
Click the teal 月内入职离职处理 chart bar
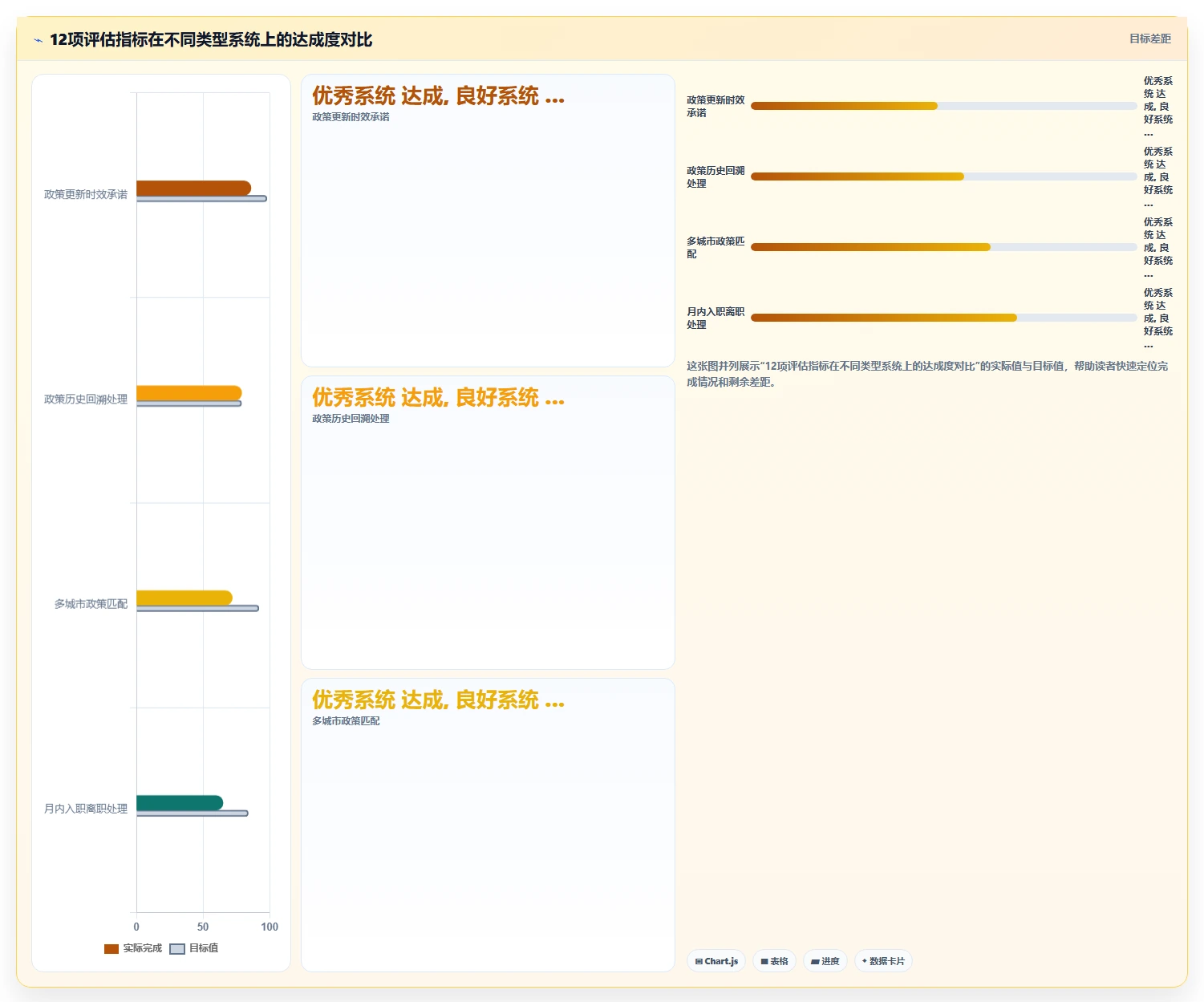[180, 803]
